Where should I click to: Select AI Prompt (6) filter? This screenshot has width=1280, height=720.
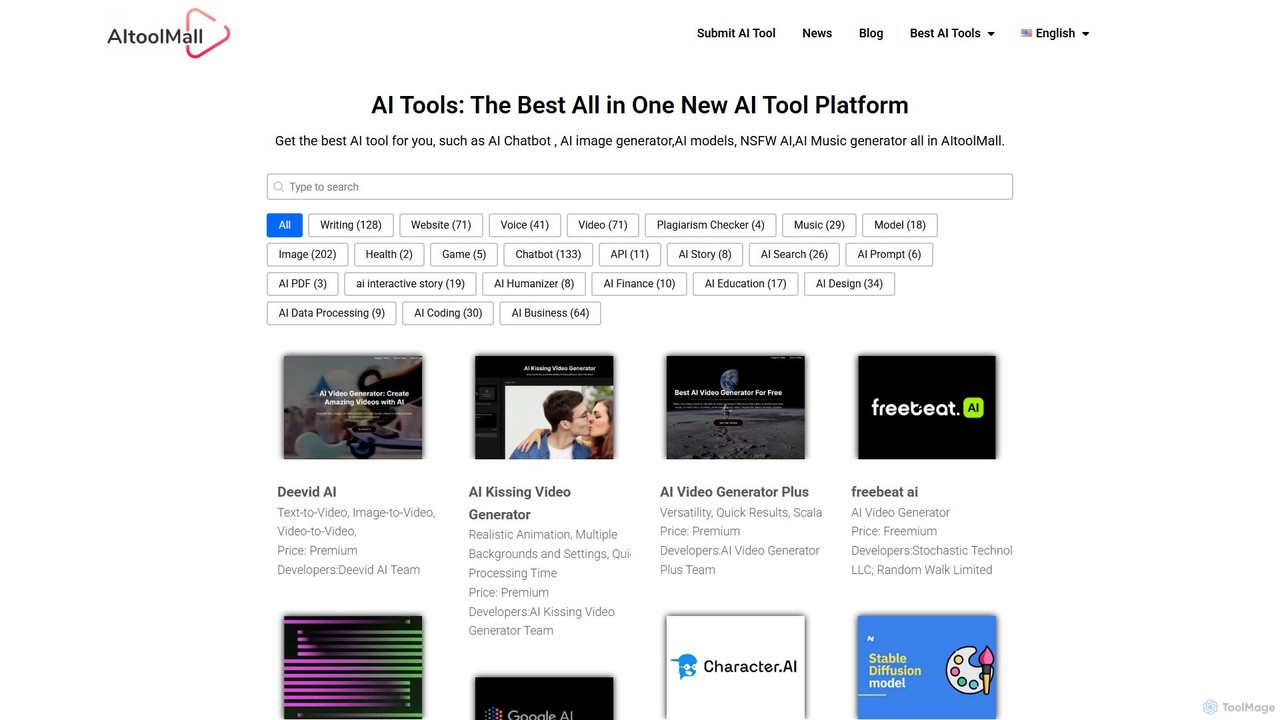(x=889, y=254)
